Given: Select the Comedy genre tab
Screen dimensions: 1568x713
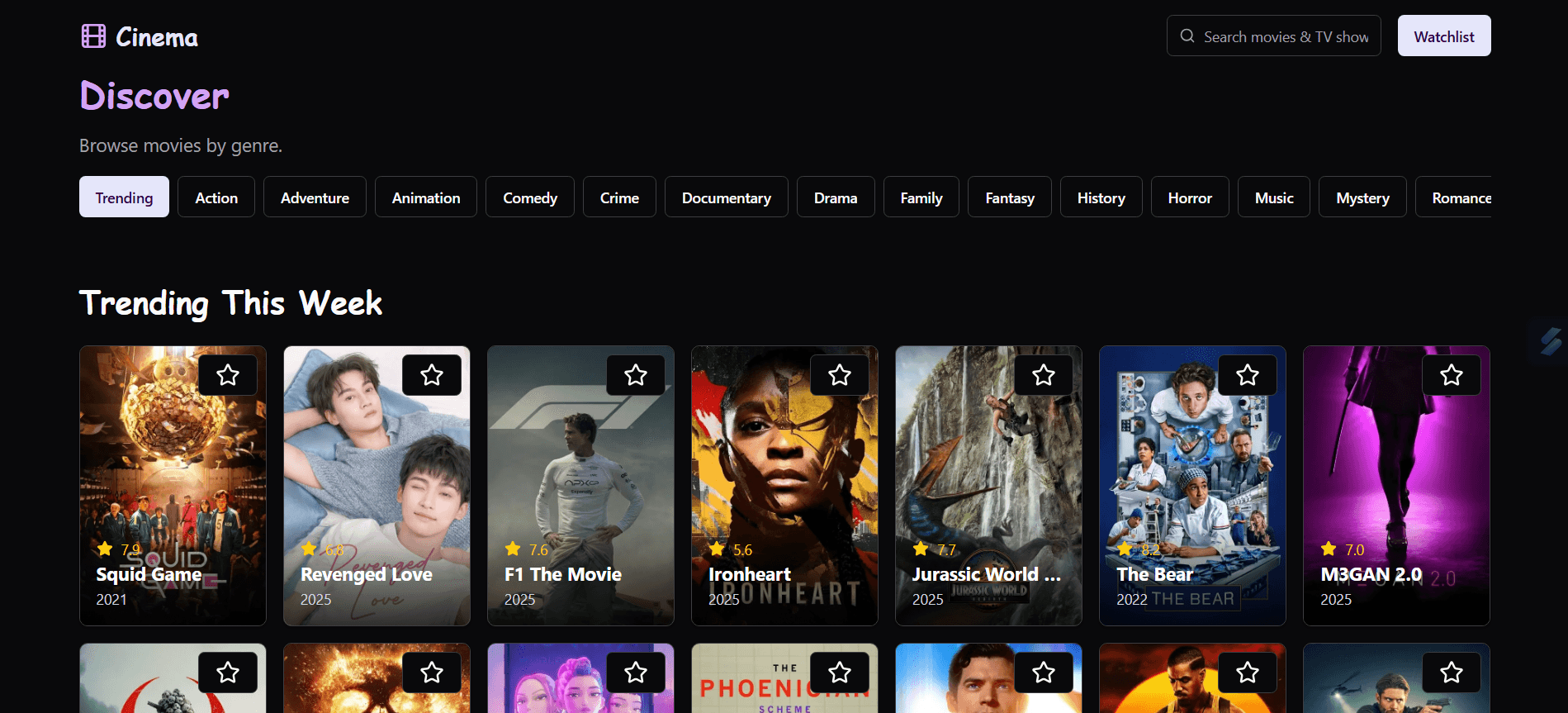Looking at the screenshot, I should click(530, 197).
